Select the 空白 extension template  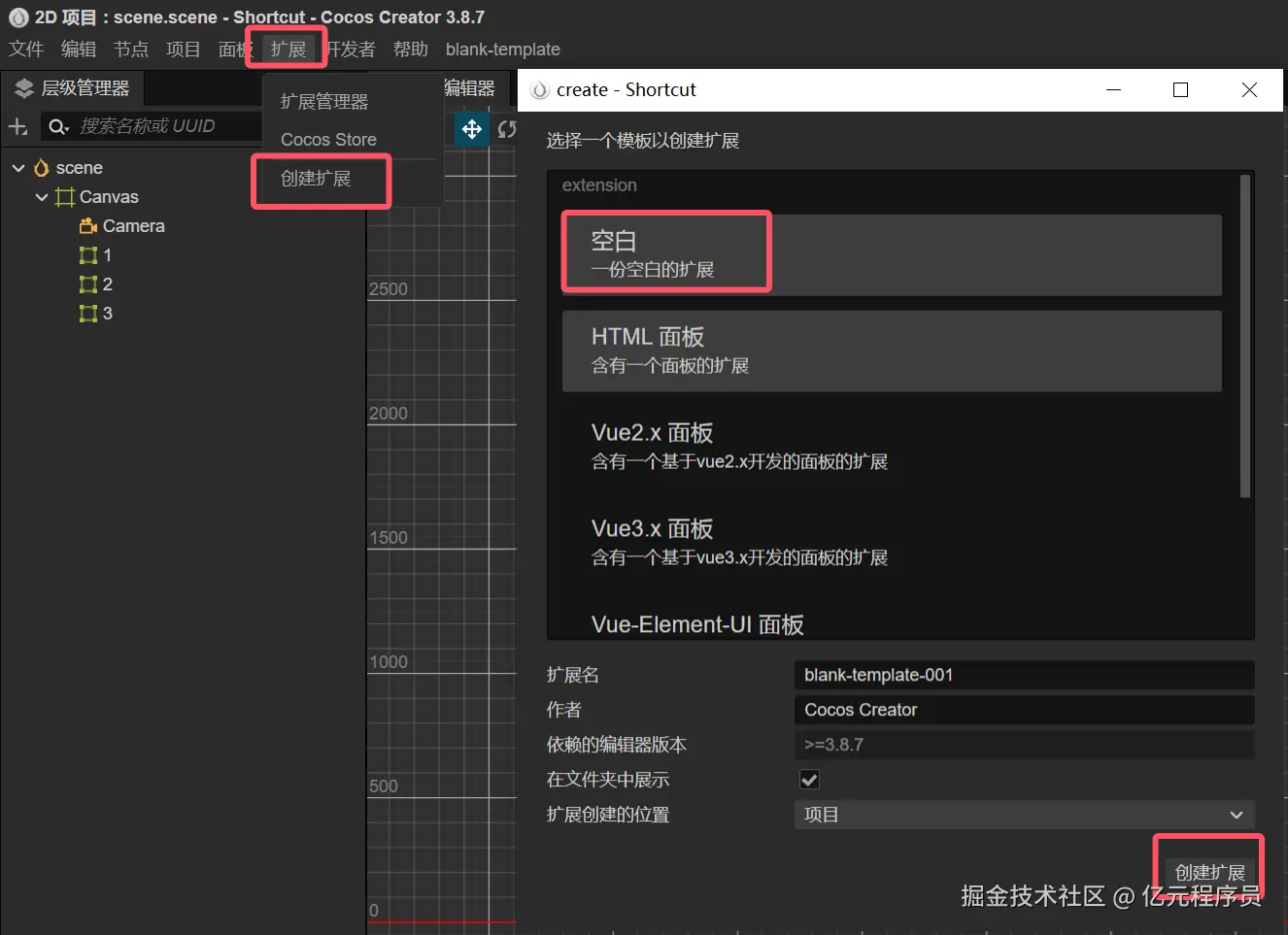click(892, 255)
